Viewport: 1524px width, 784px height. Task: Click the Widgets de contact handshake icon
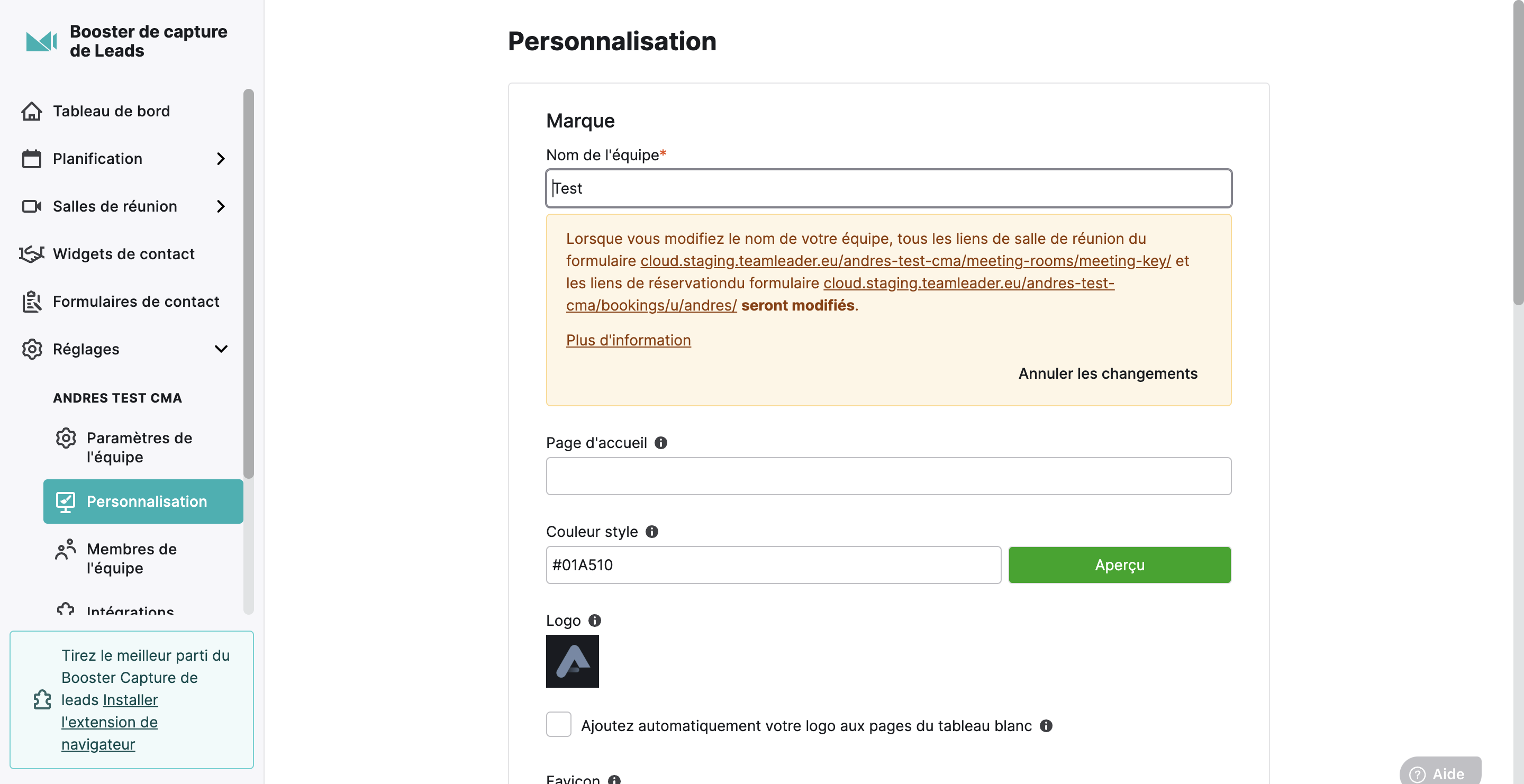[x=31, y=253]
